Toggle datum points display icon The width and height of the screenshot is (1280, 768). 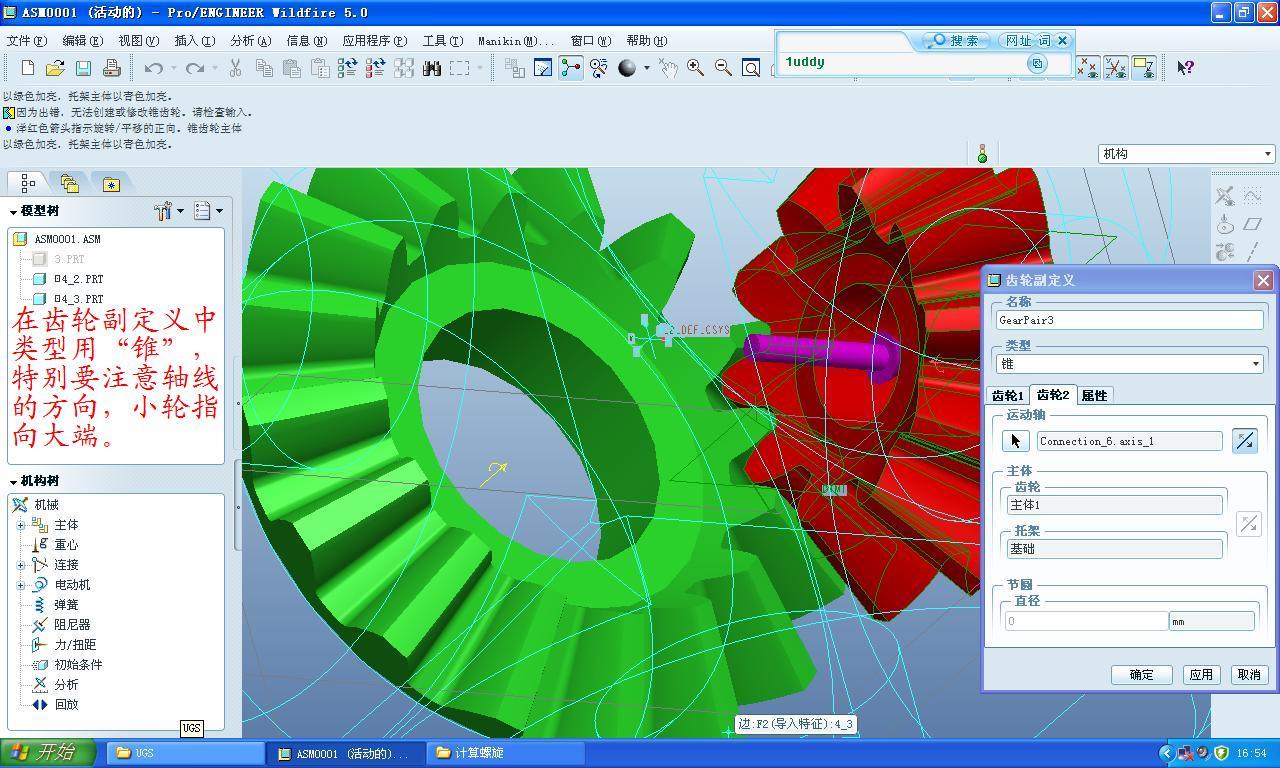pyautogui.click(x=1087, y=68)
